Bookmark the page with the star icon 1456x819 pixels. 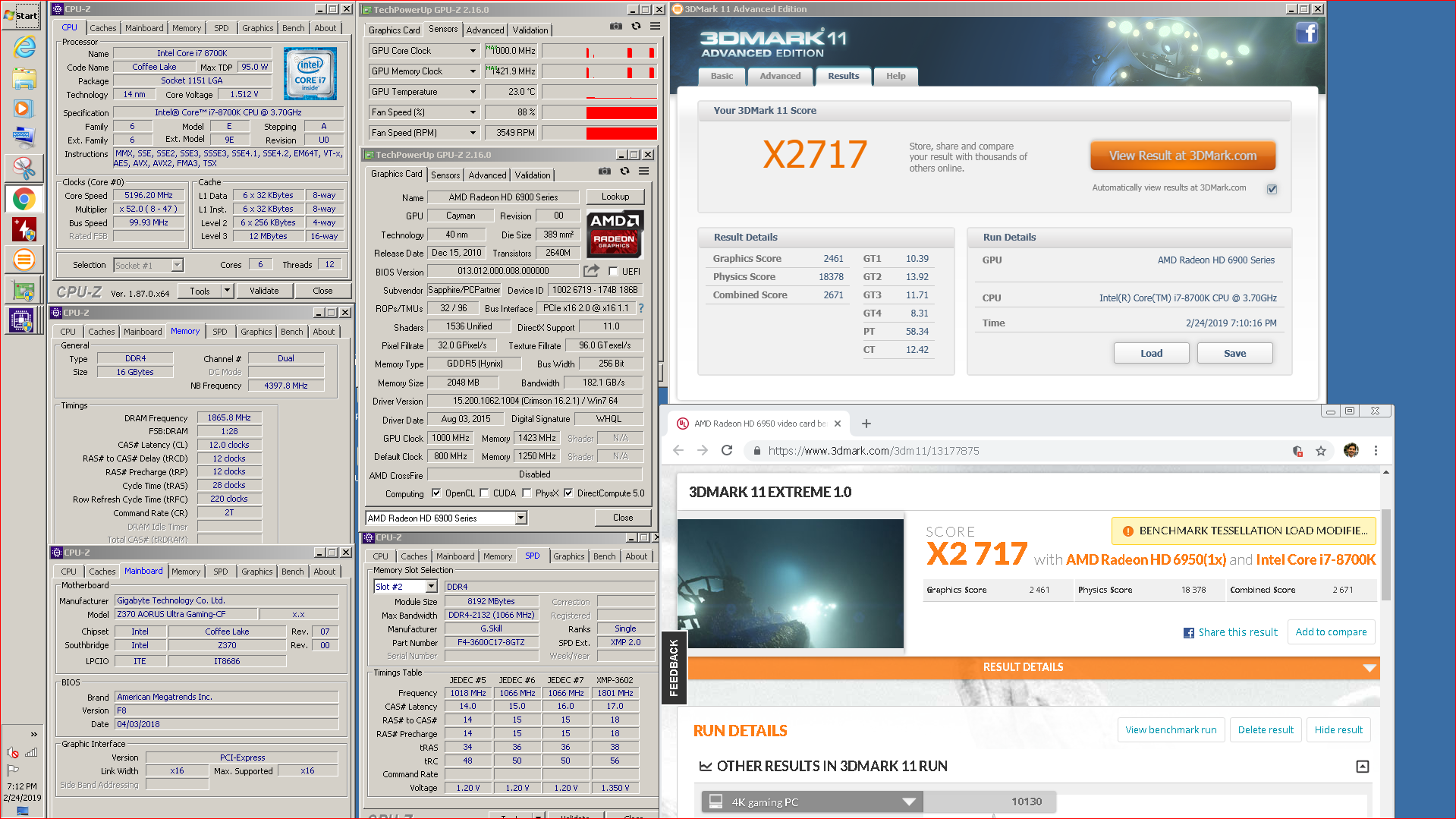(x=1321, y=451)
